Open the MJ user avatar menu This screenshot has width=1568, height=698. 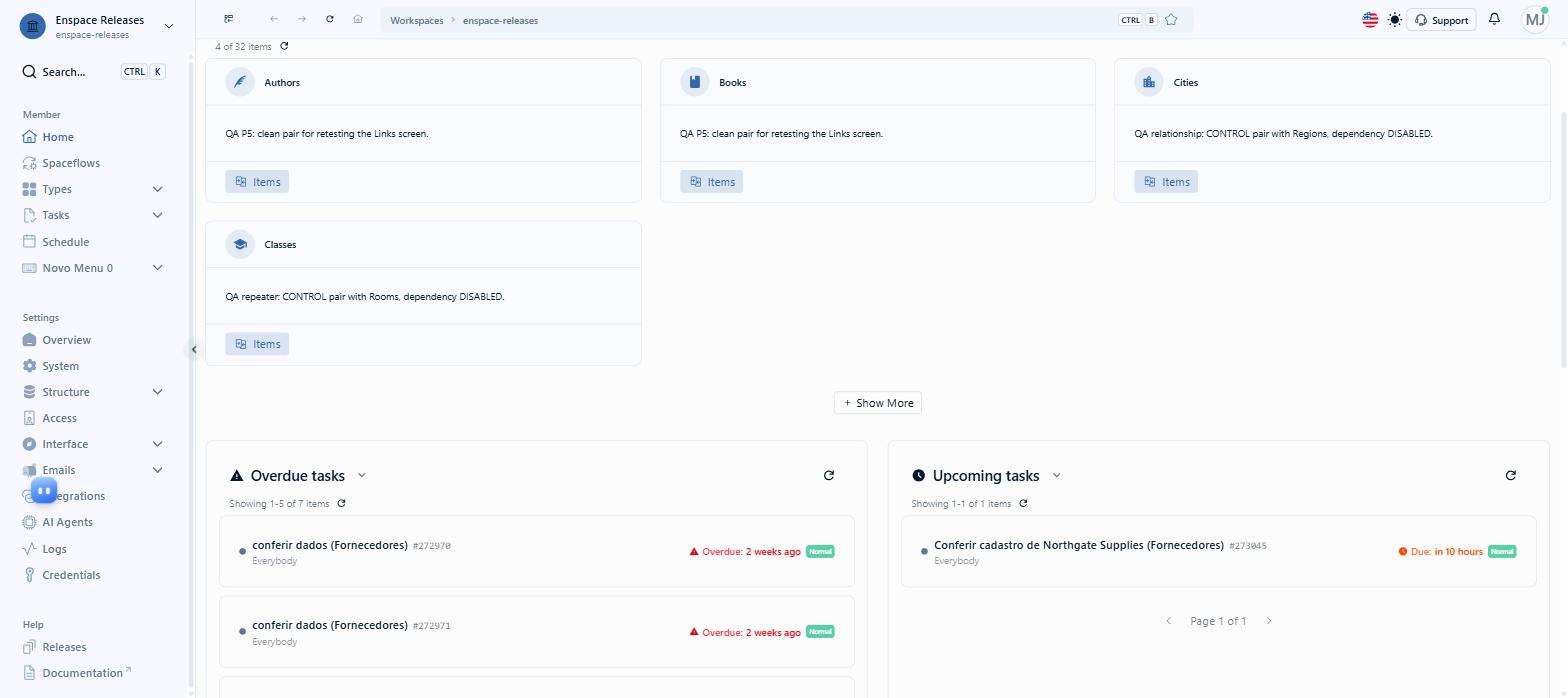(x=1535, y=20)
